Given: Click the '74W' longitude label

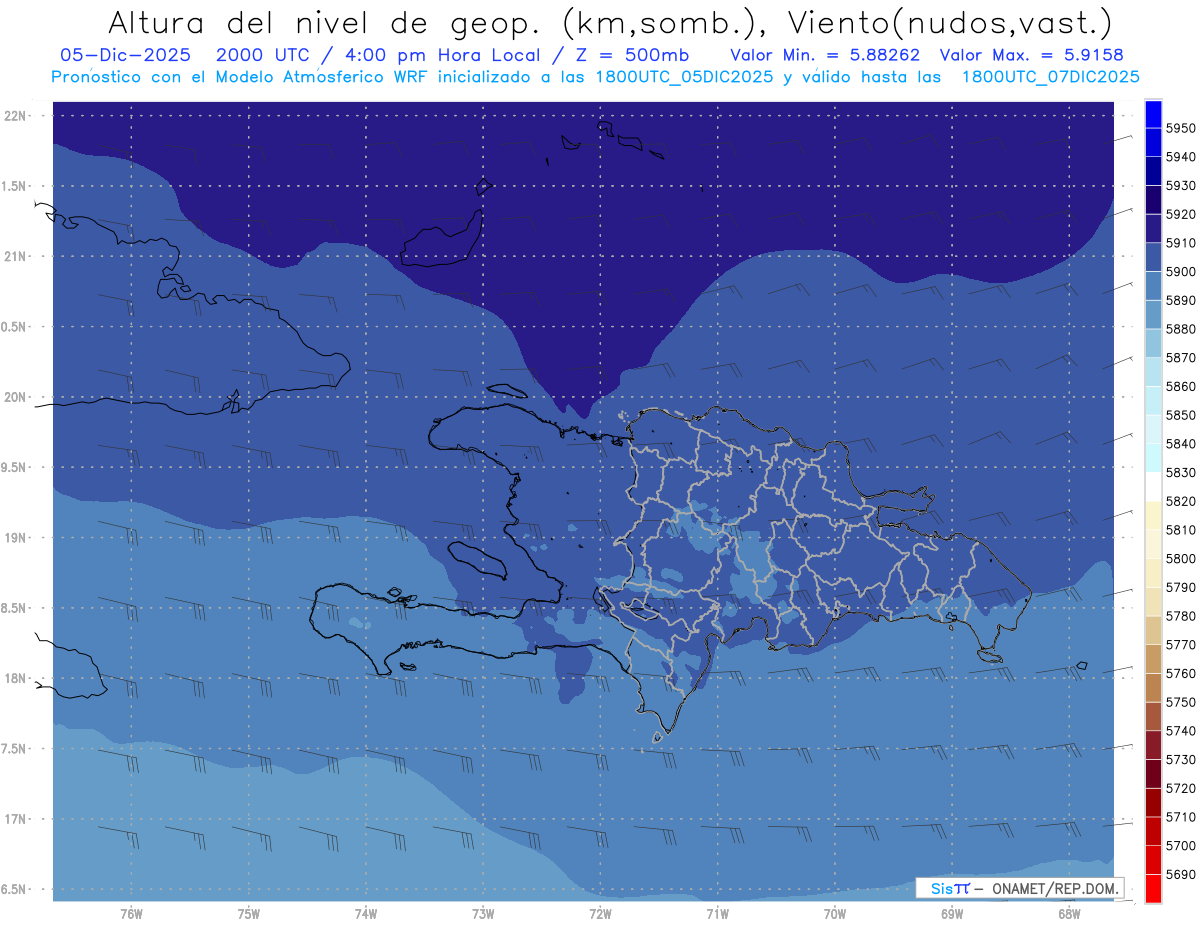Looking at the screenshot, I should tap(365, 914).
